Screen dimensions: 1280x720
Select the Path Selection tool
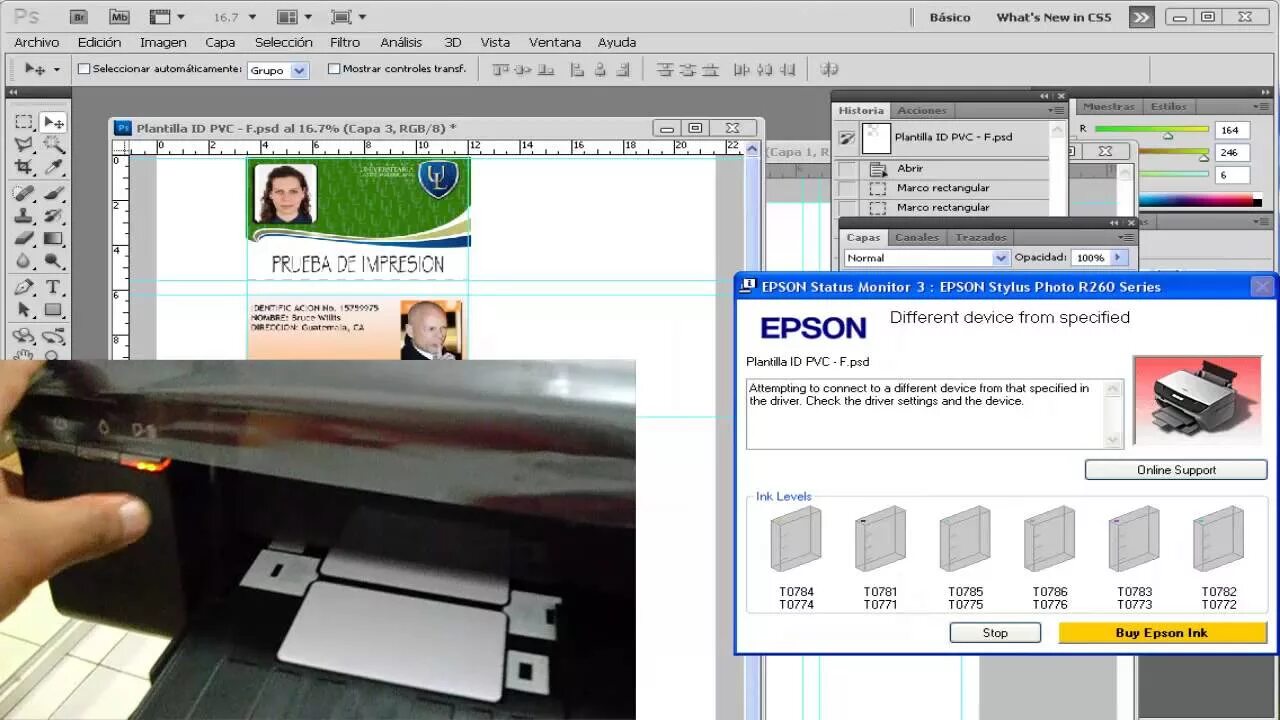pos(24,310)
